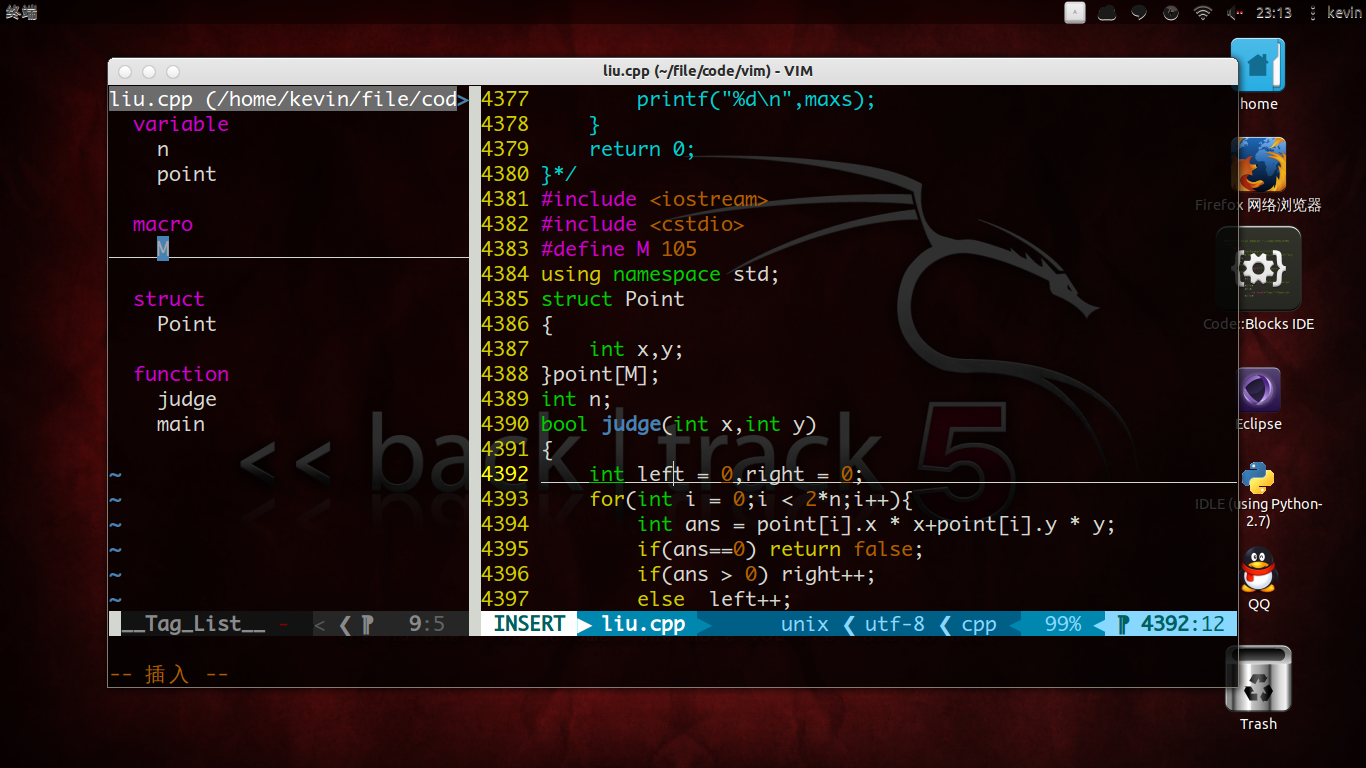Click the VIM window title bar text
Screen dimensions: 1366x768
pyautogui.click(x=707, y=71)
